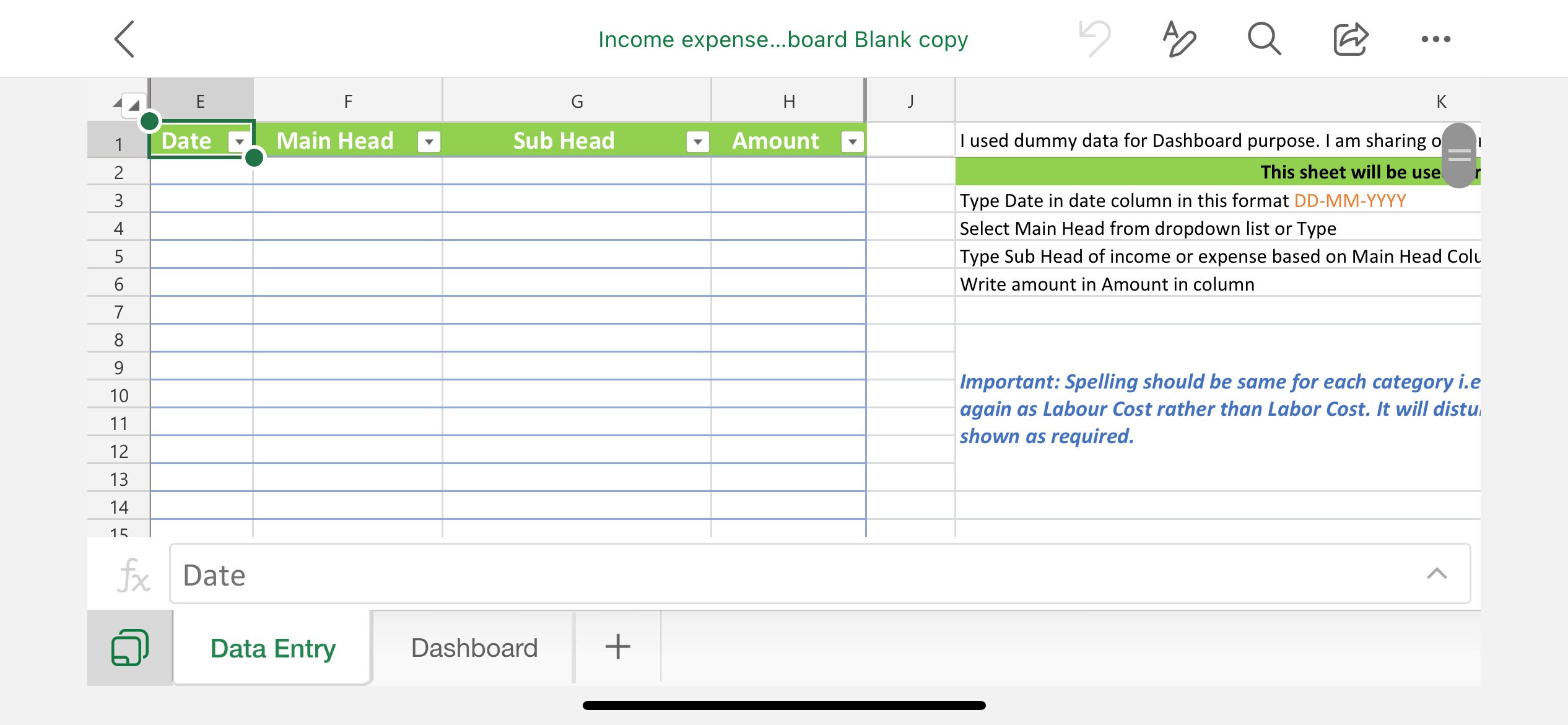This screenshot has width=1568, height=725.
Task: Undo the last action
Action: (1094, 38)
